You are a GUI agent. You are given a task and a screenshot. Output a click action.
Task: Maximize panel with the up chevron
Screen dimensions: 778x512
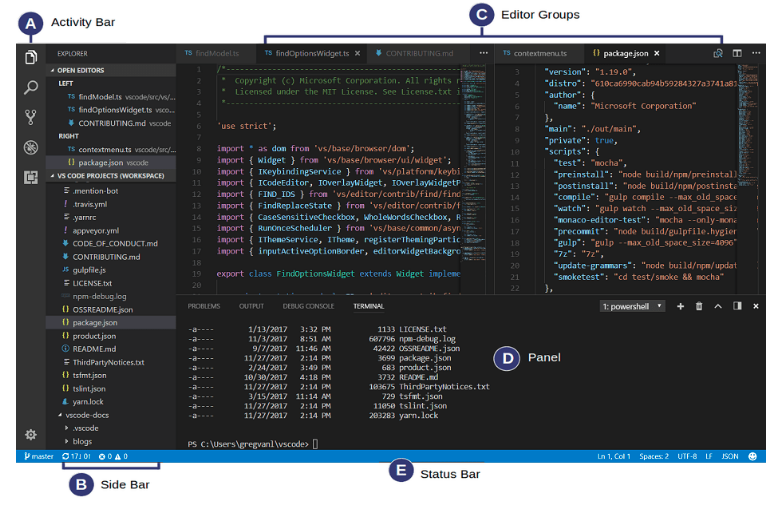point(718,306)
